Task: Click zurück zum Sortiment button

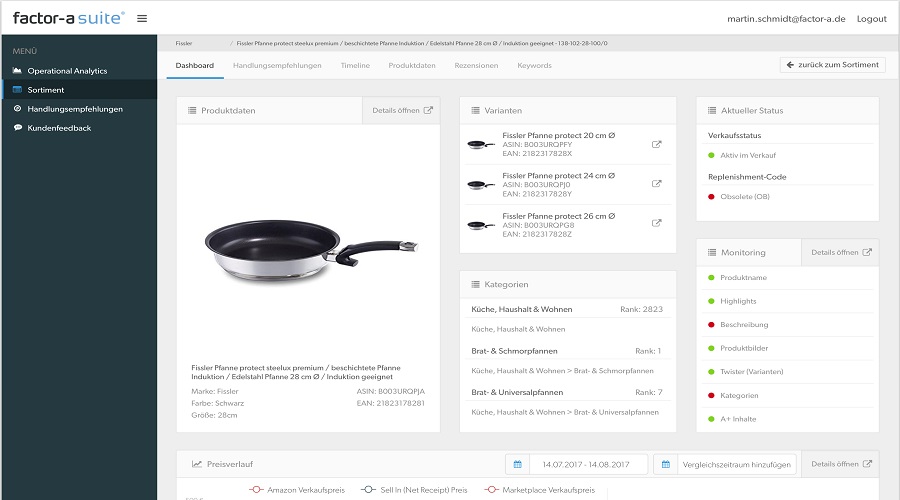Action: (x=833, y=65)
